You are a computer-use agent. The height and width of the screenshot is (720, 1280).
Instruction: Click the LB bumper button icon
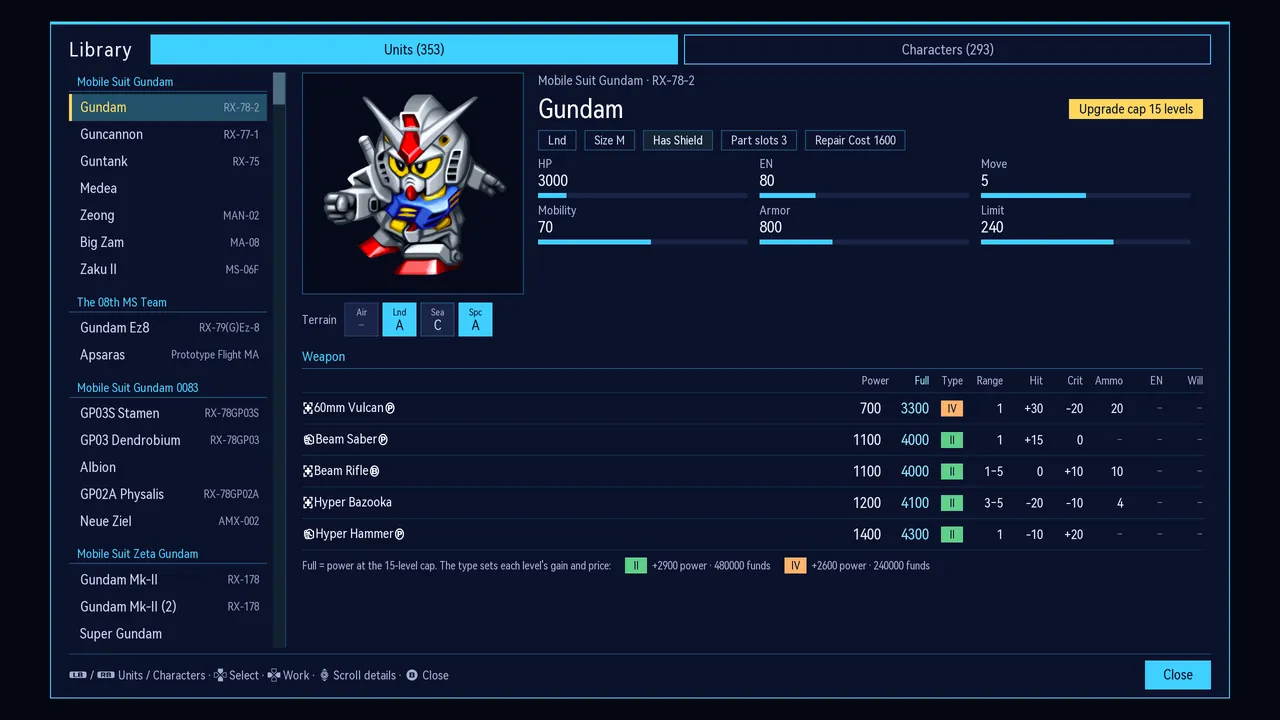(x=78, y=675)
